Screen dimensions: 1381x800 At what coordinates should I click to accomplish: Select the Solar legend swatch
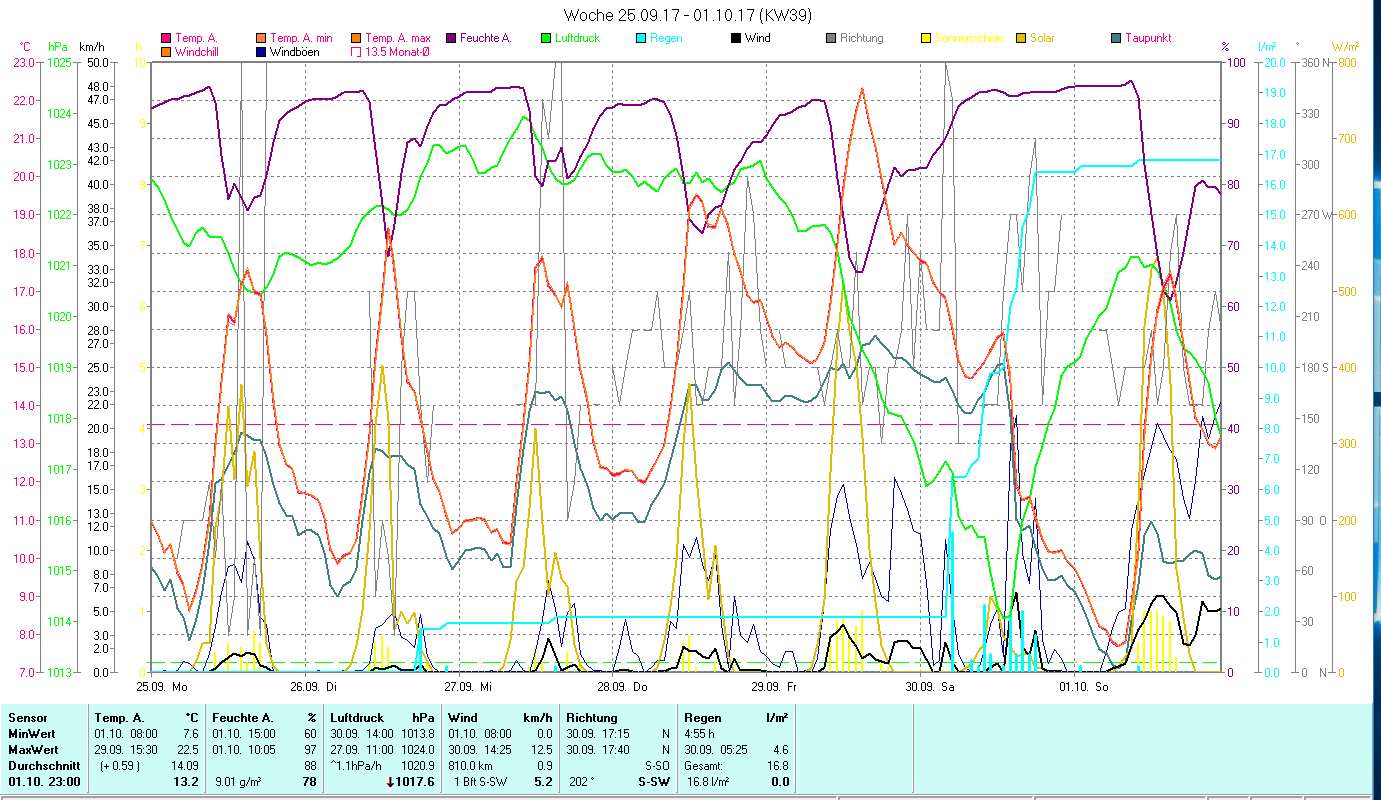tap(1021, 38)
